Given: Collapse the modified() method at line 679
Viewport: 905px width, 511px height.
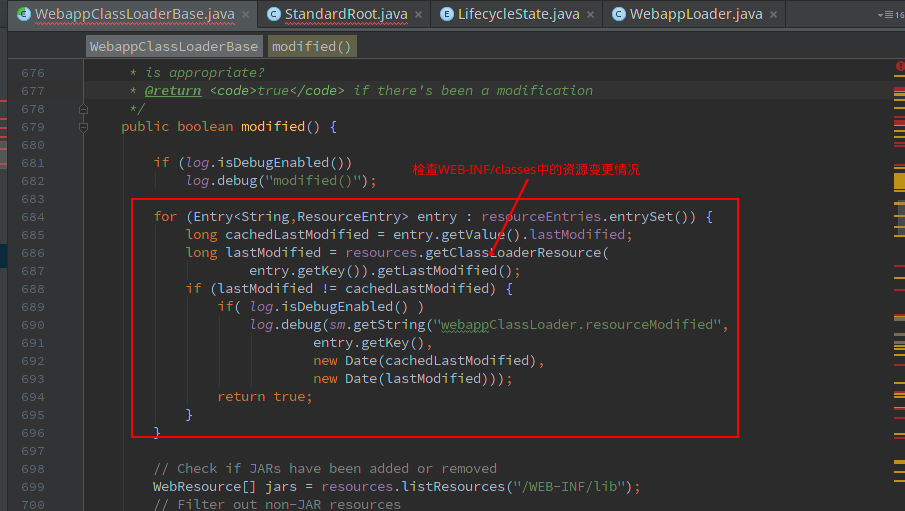Looking at the screenshot, I should 84,127.
